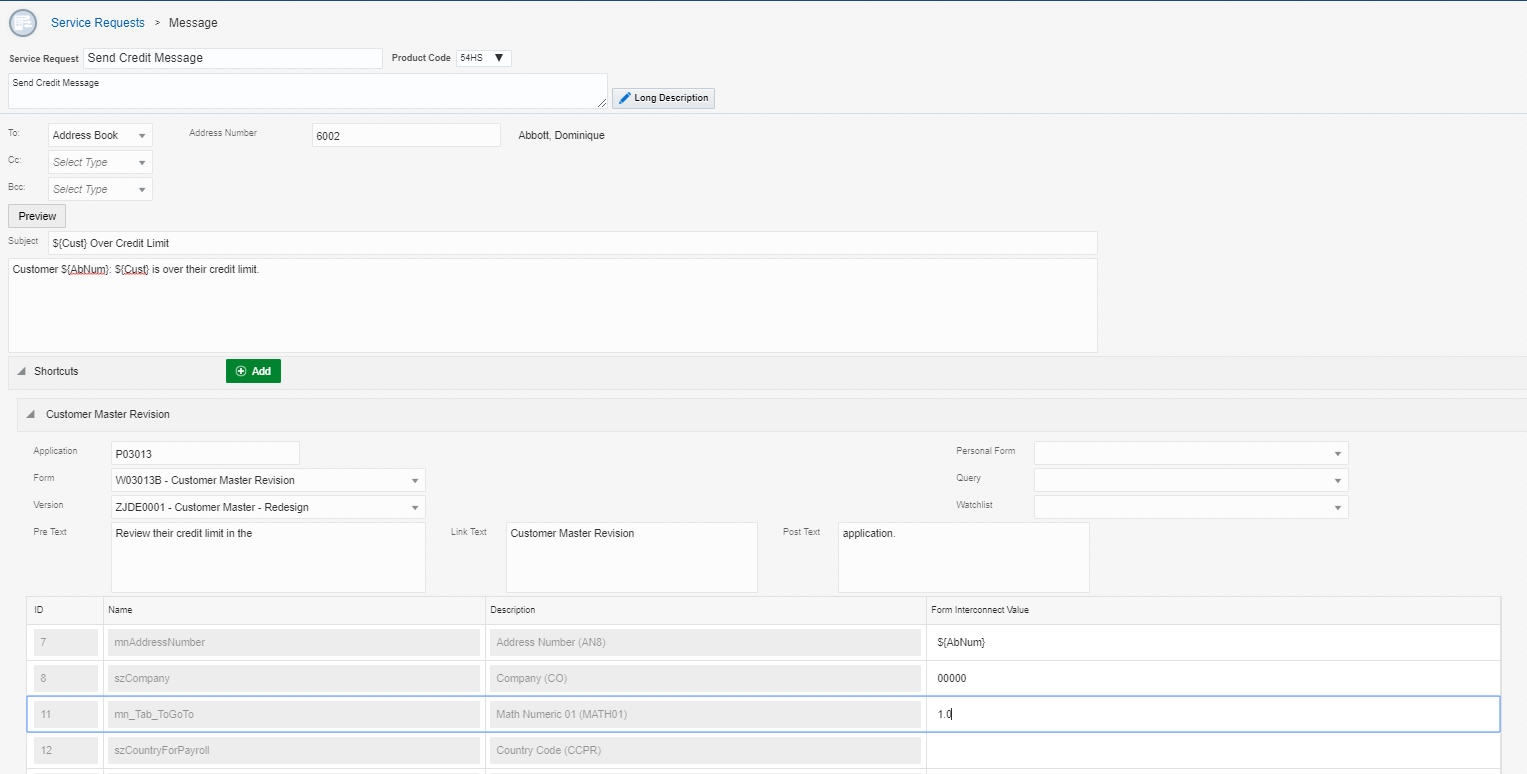Click the Address Number input field

coord(406,135)
